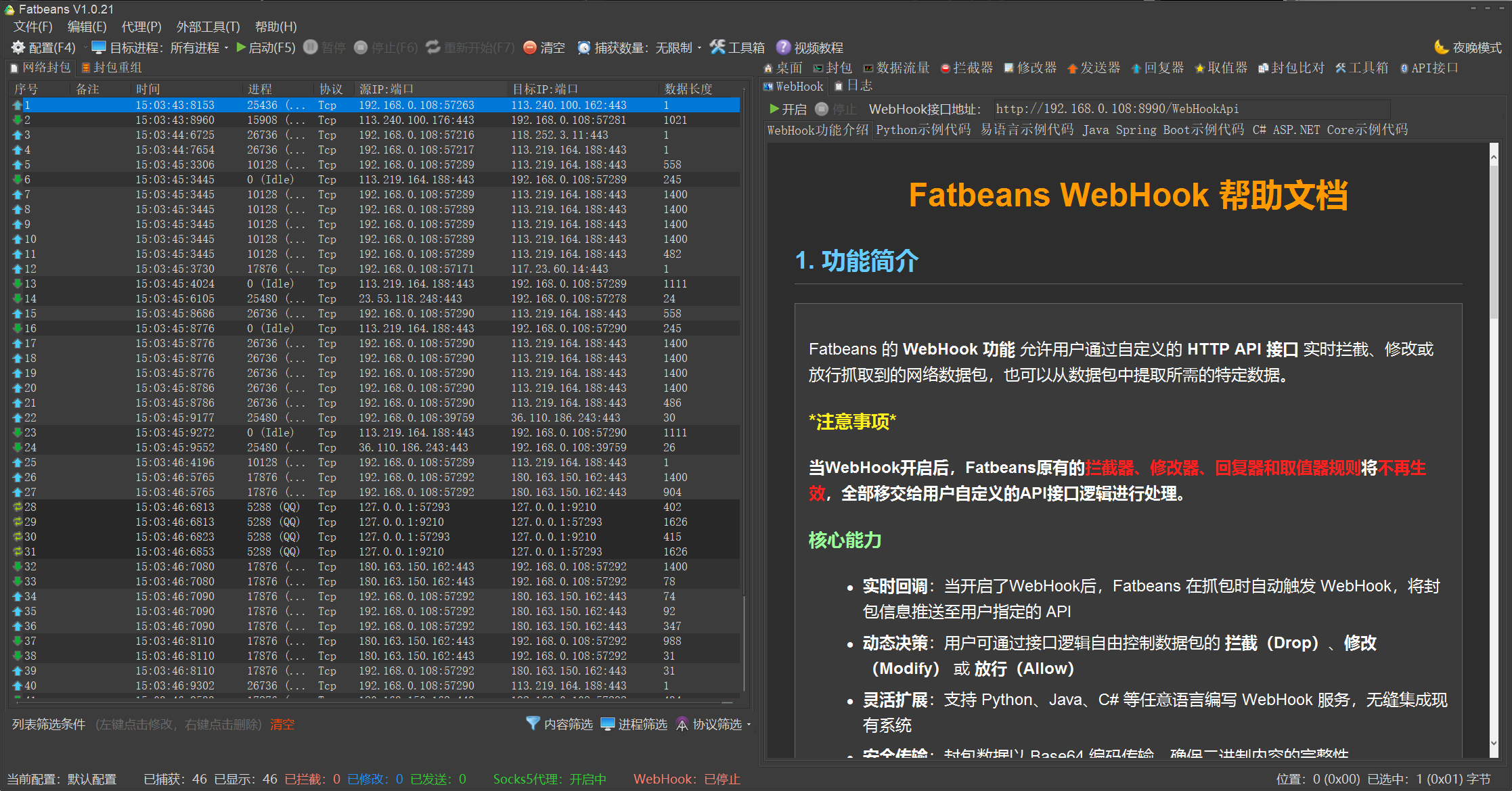Open the 修改器 modifier panel
This screenshot has height=791, width=1512.
pyautogui.click(x=1034, y=68)
